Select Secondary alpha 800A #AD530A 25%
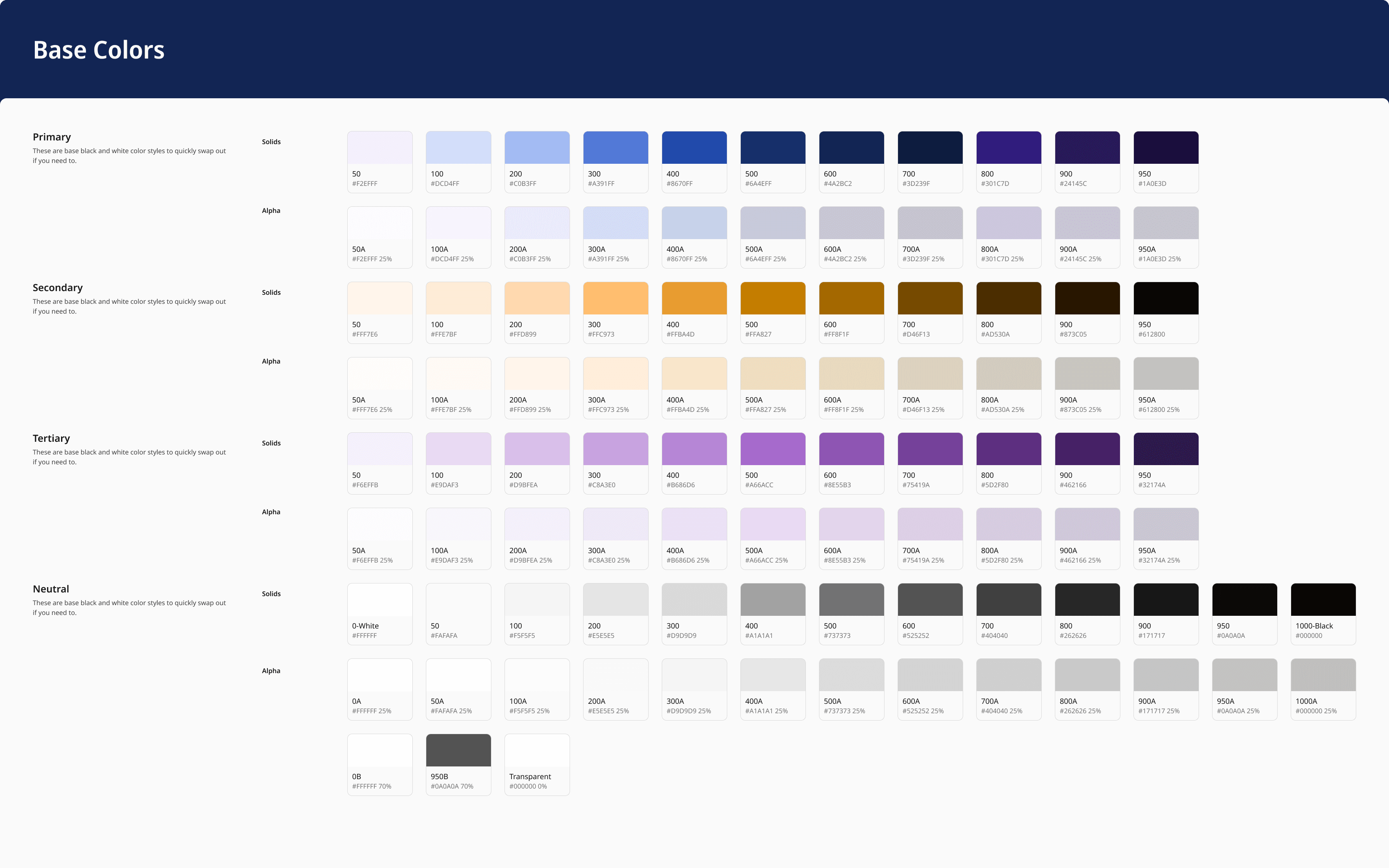Screen dimensions: 1389x868 click(x=1009, y=388)
